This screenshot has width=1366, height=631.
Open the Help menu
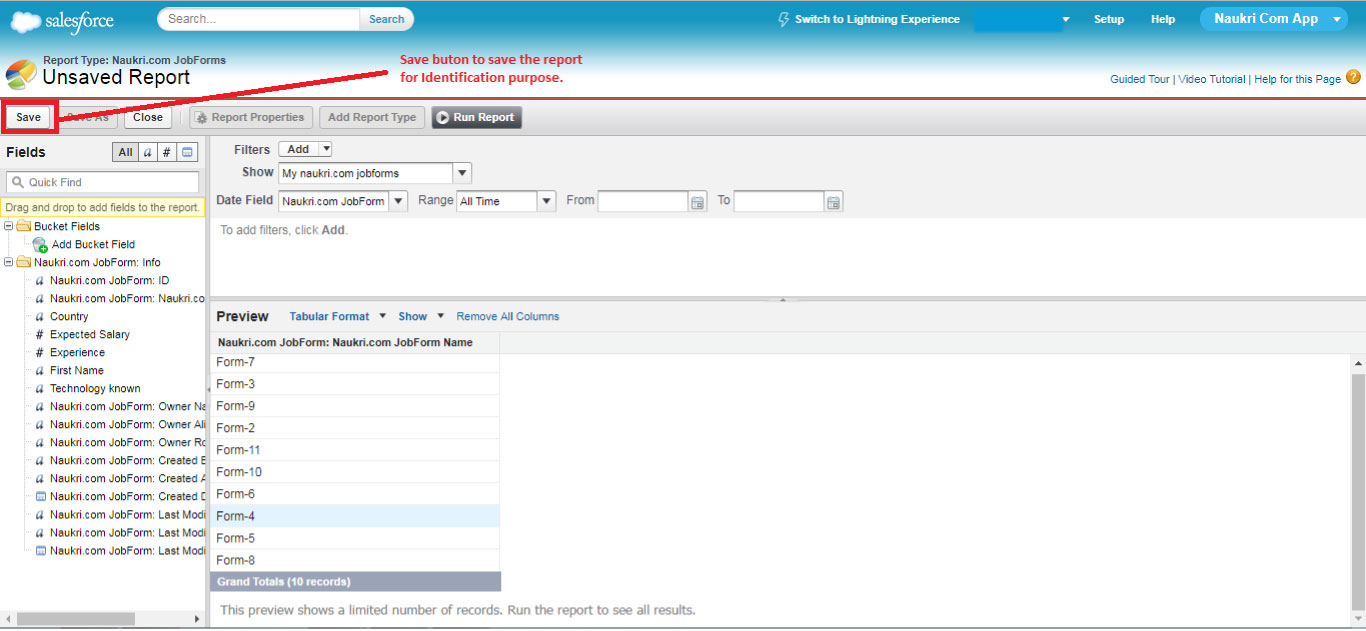[1163, 18]
